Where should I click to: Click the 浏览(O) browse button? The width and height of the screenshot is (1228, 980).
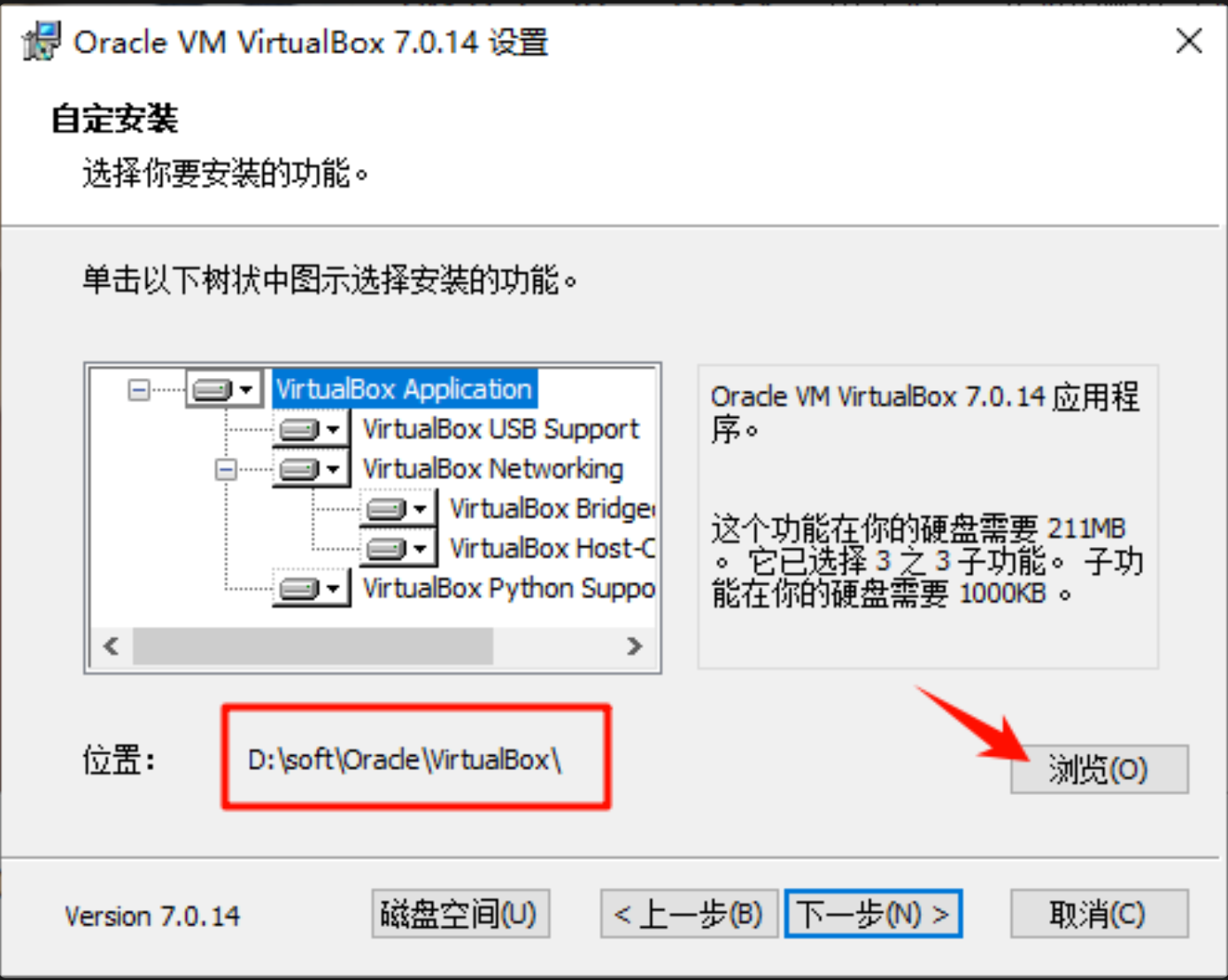(1099, 769)
